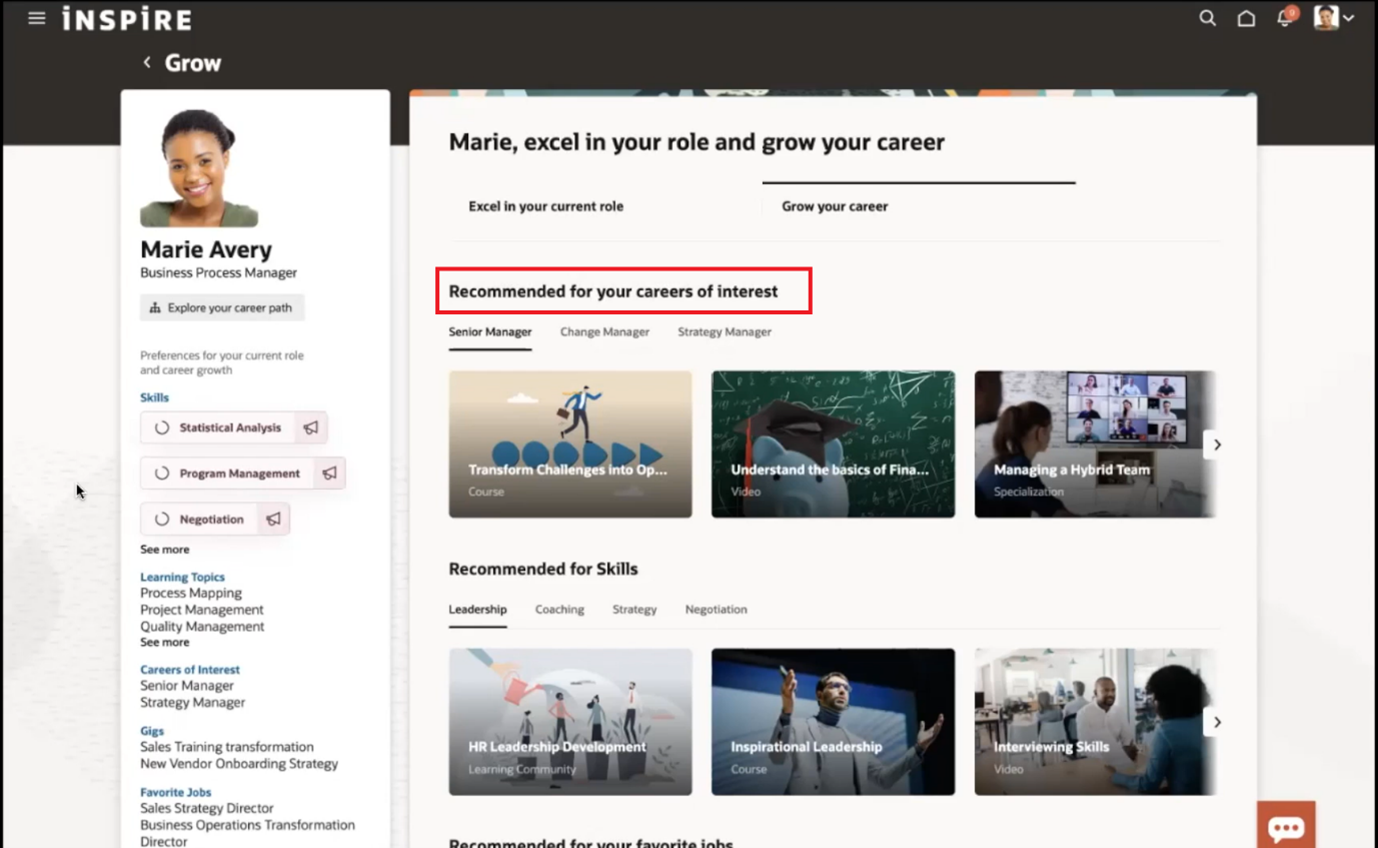Click the progress circle on Program Management skill
1378x848 pixels.
pyautogui.click(x=161, y=472)
